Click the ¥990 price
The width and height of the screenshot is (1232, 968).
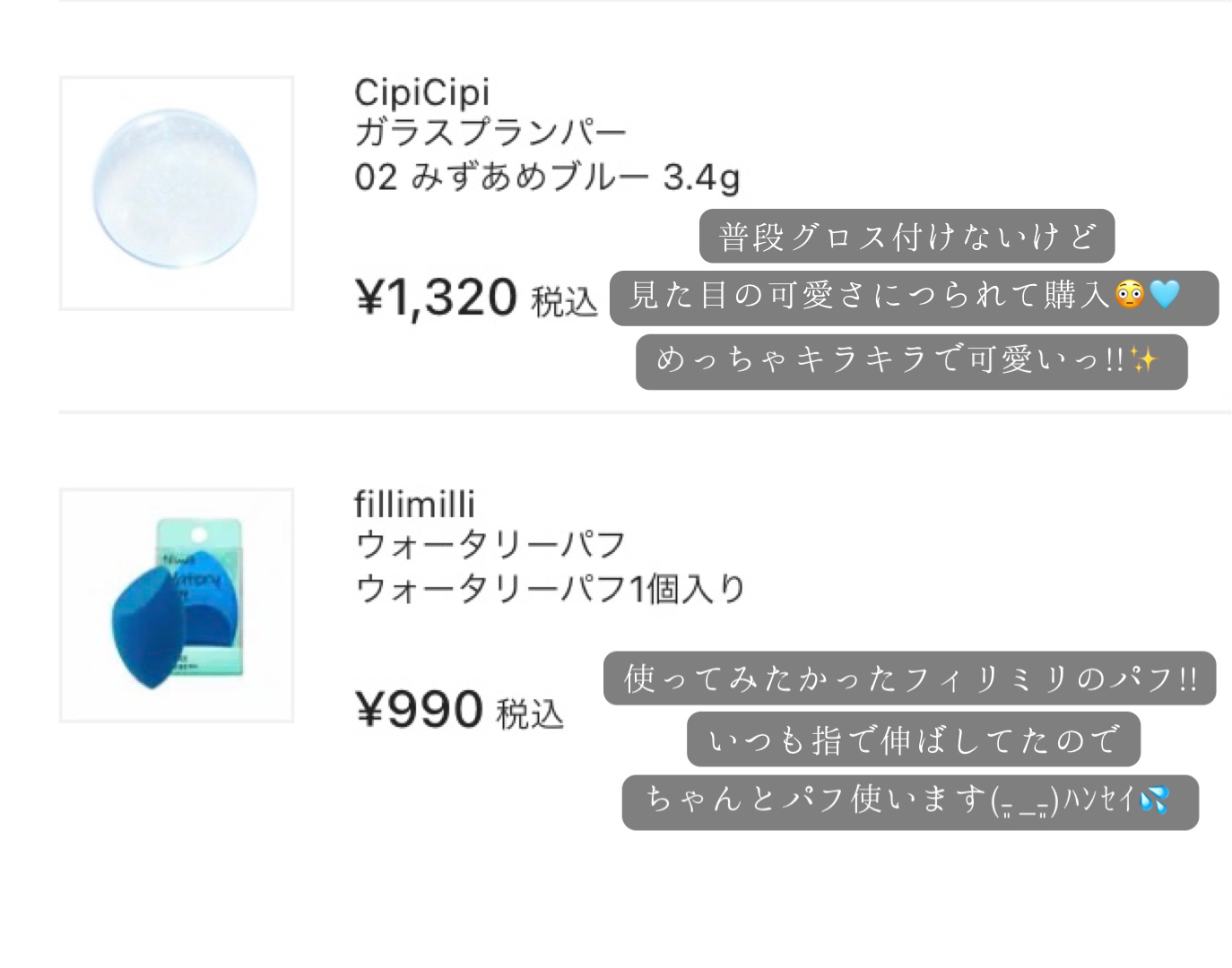click(x=420, y=710)
